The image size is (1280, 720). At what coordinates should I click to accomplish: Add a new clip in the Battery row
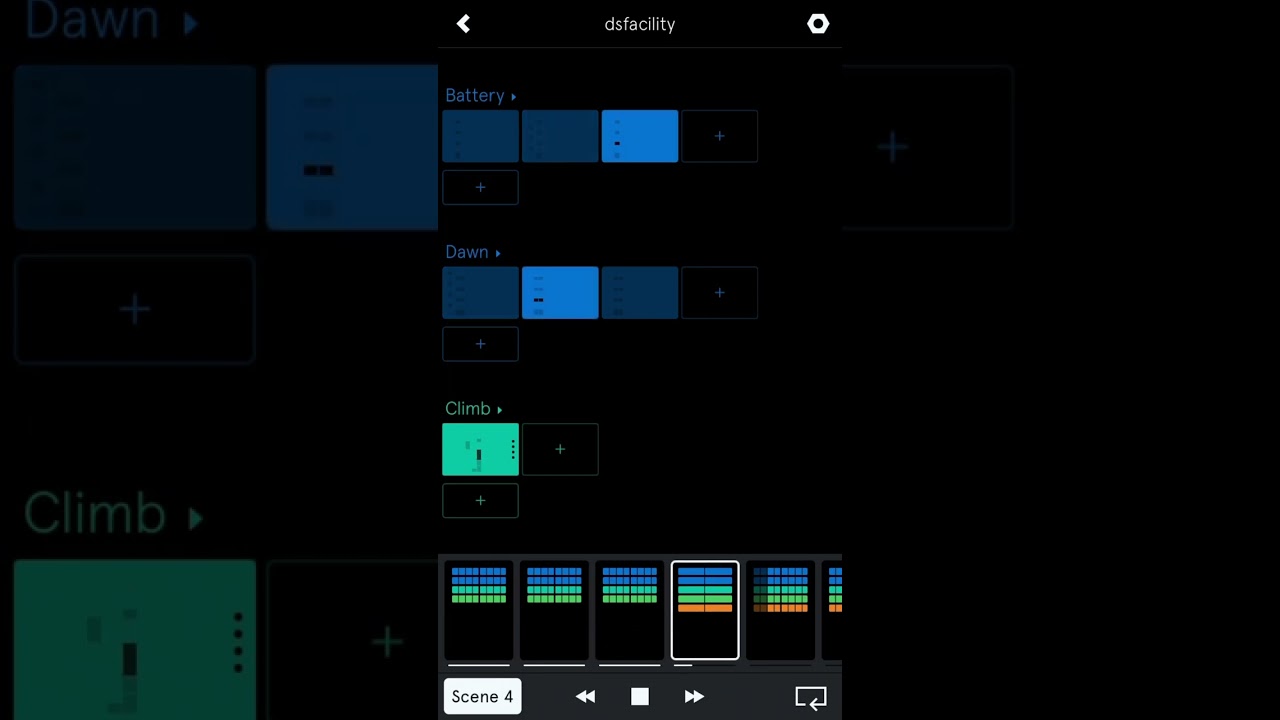719,136
